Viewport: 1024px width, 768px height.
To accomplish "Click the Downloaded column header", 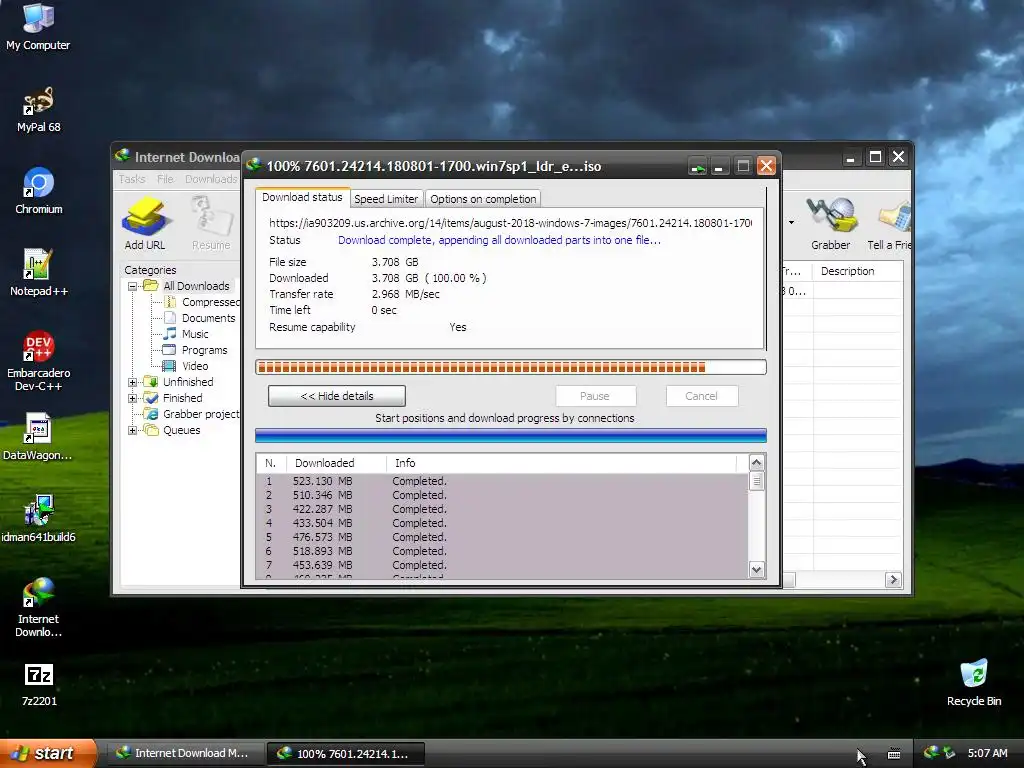I will coord(336,463).
